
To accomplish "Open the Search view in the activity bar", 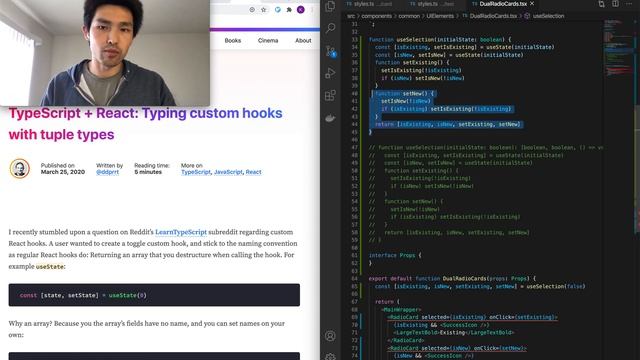I will [330, 28].
